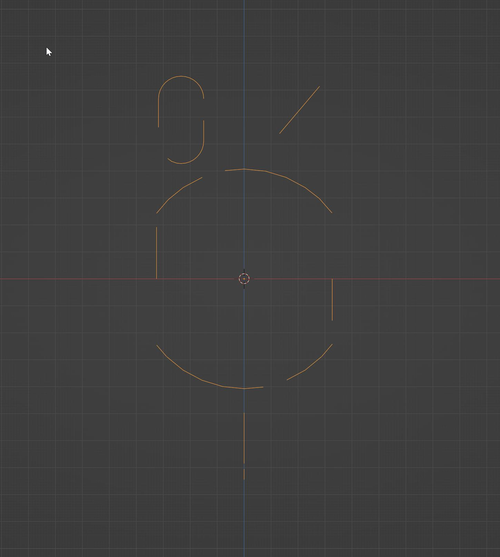Select the diagonal line segment

click(299, 110)
